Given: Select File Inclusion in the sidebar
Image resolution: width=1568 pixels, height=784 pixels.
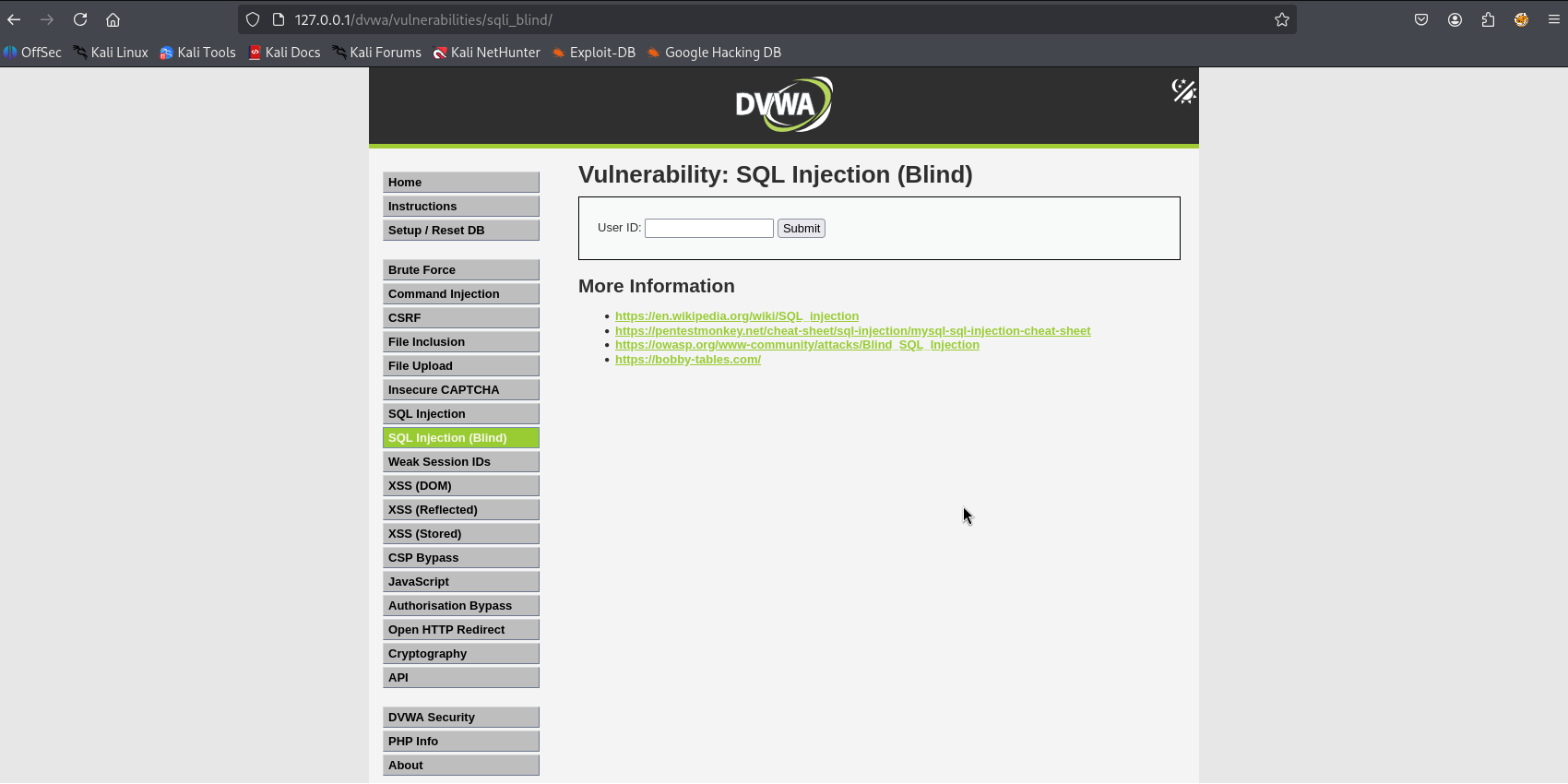Looking at the screenshot, I should click(x=461, y=342).
